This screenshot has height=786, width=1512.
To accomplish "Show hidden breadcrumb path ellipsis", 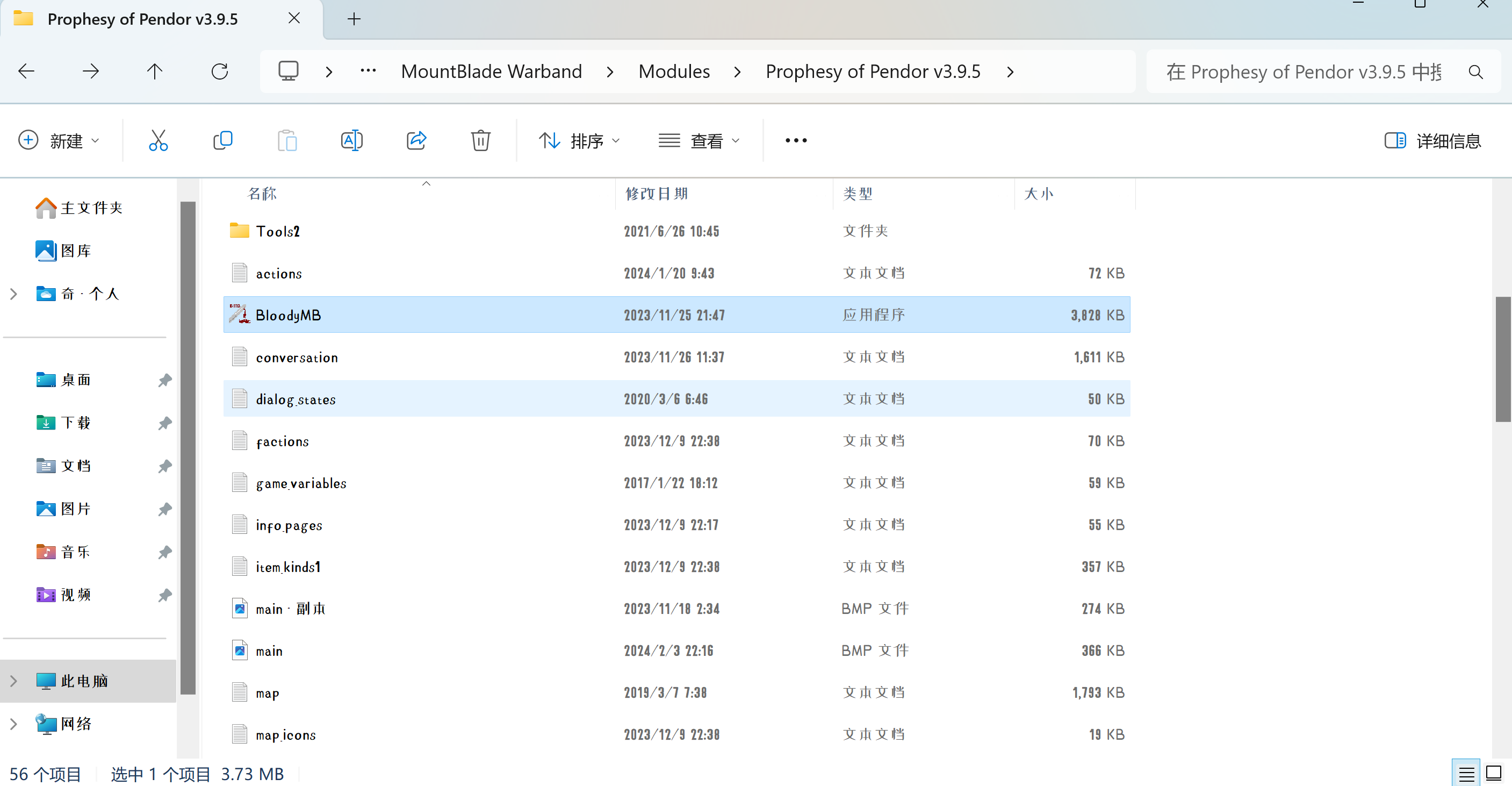I will coord(368,70).
